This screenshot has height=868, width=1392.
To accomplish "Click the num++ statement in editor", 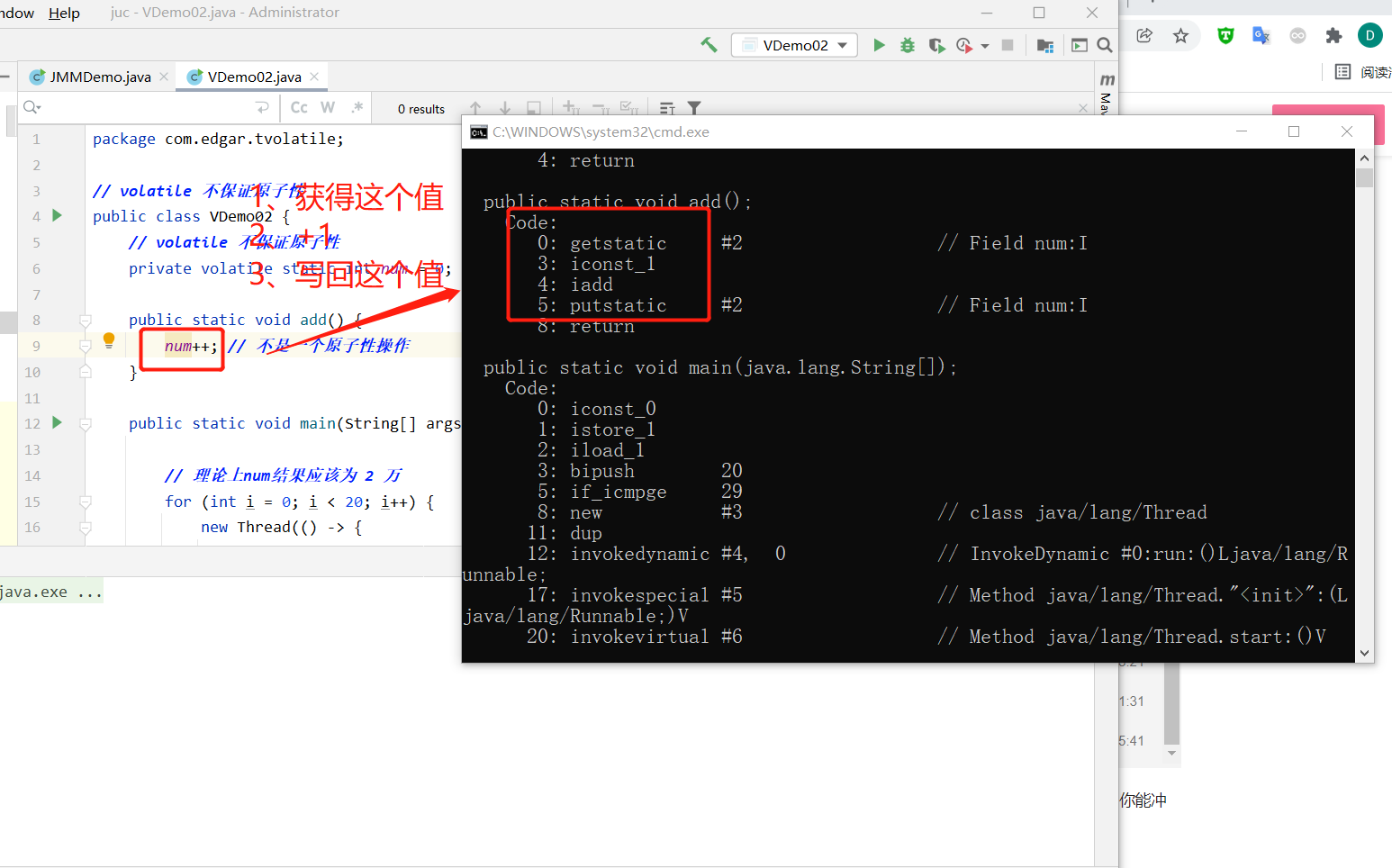I will coord(191,346).
